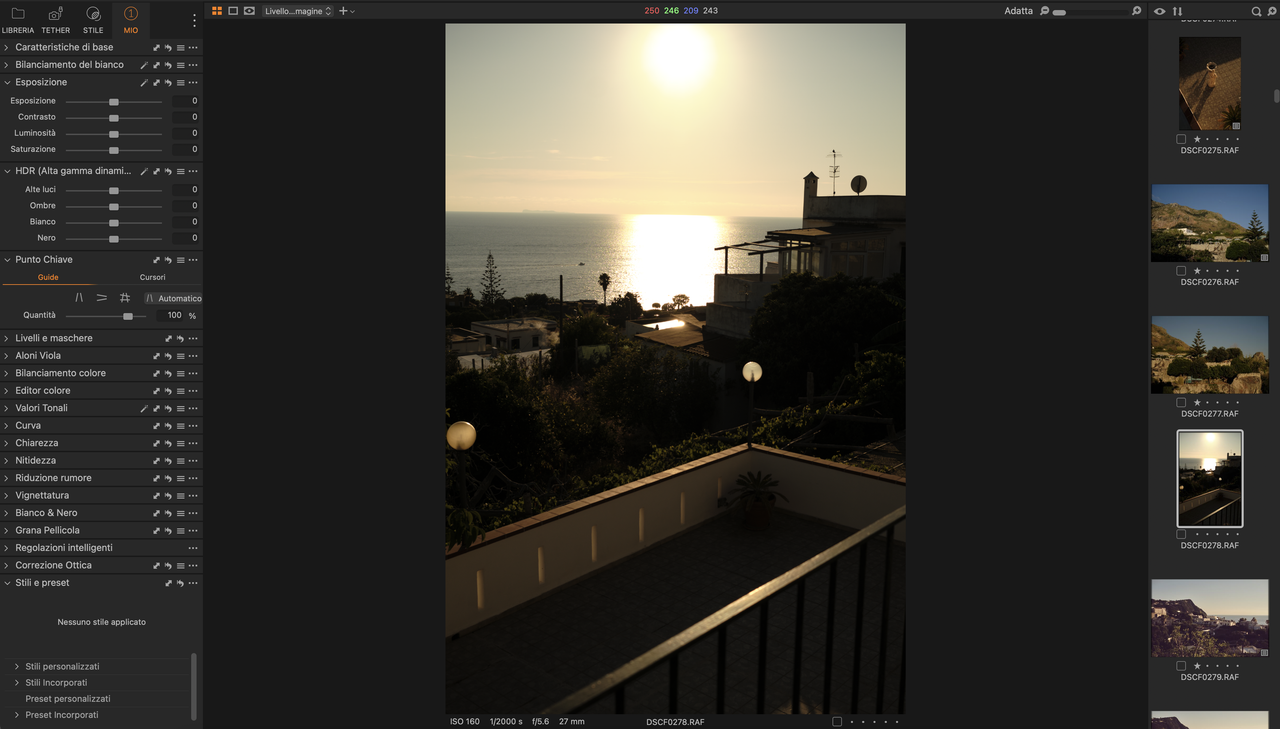This screenshot has width=1280, height=729.
Task: Open presets list icon on Nitidezza
Action: point(180,461)
